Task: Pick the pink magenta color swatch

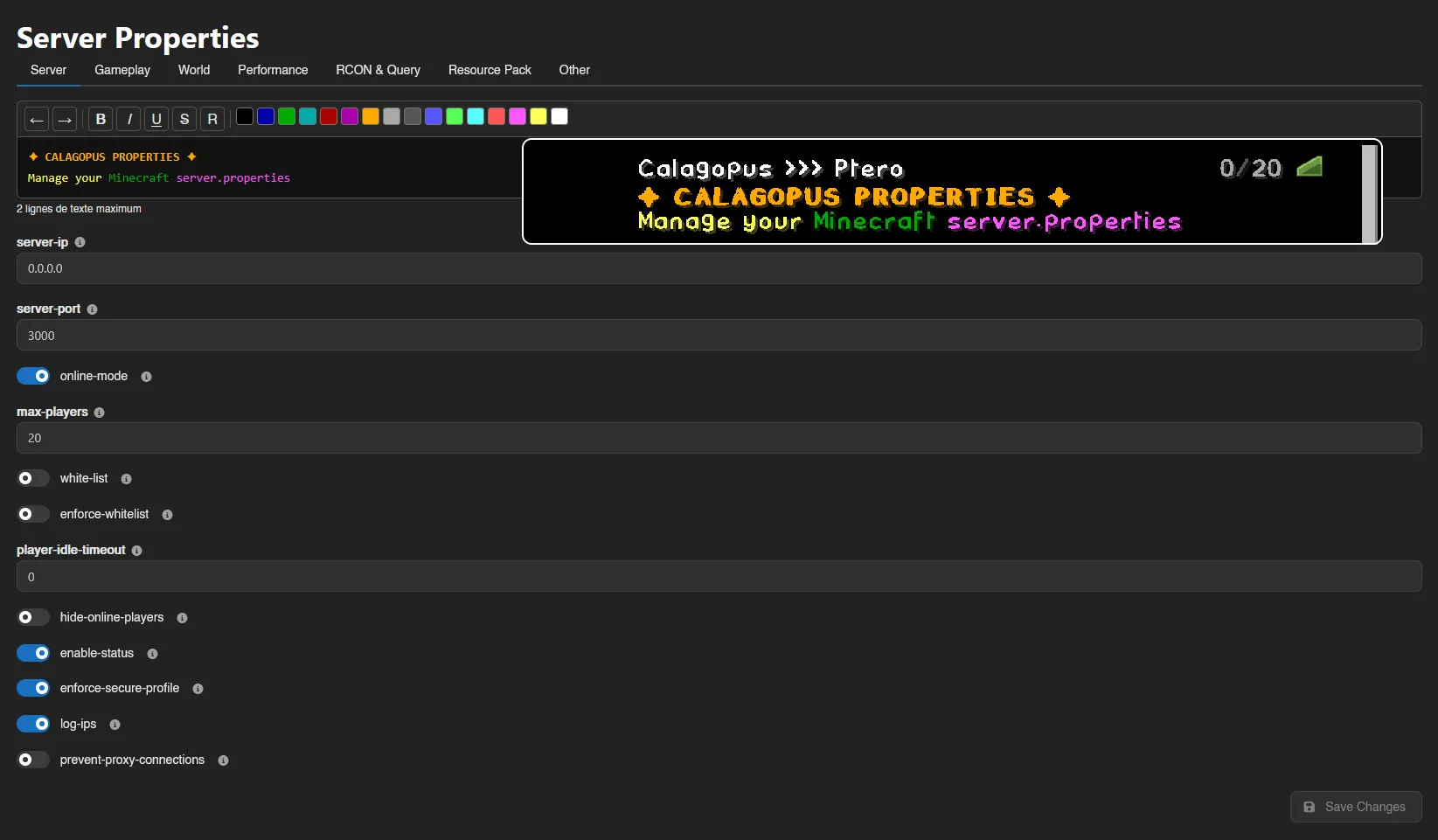Action: [518, 116]
